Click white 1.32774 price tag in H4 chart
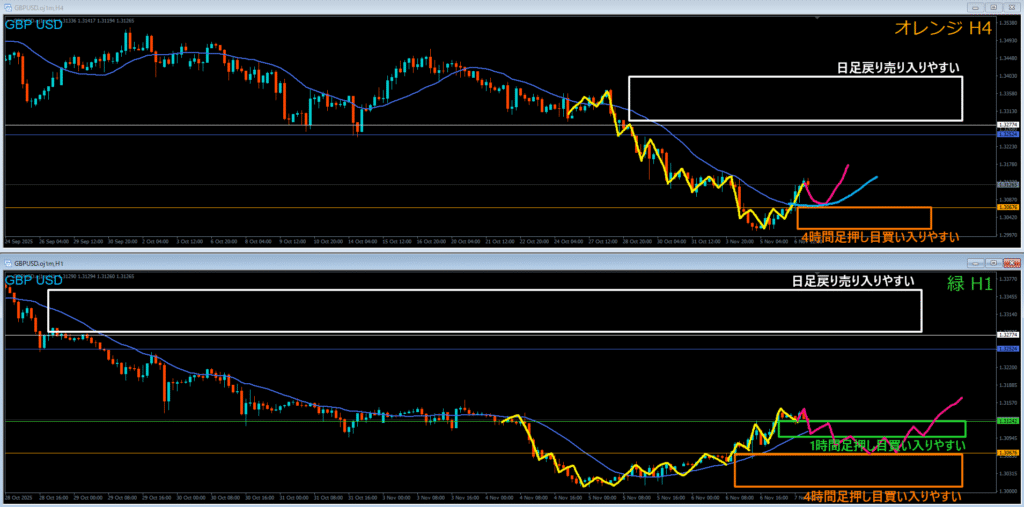The height and width of the screenshot is (507, 1024). [x=1007, y=124]
